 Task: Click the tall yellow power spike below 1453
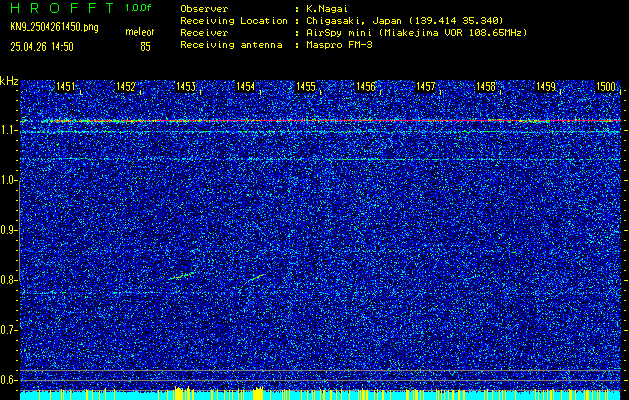click(x=179, y=392)
